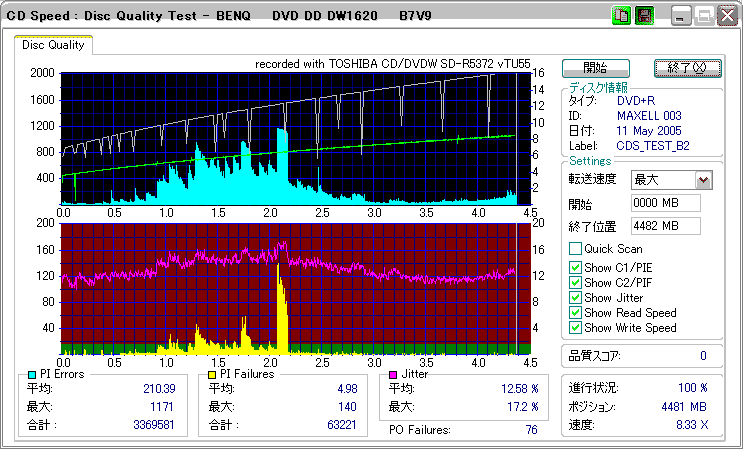Click the PI Errors average 210.39
Screen dimensions: 743x449
click(x=159, y=389)
